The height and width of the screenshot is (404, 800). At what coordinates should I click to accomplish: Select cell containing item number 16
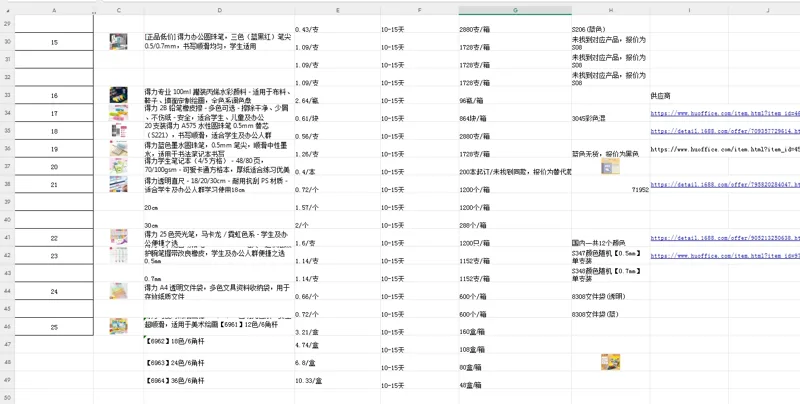tap(54, 95)
